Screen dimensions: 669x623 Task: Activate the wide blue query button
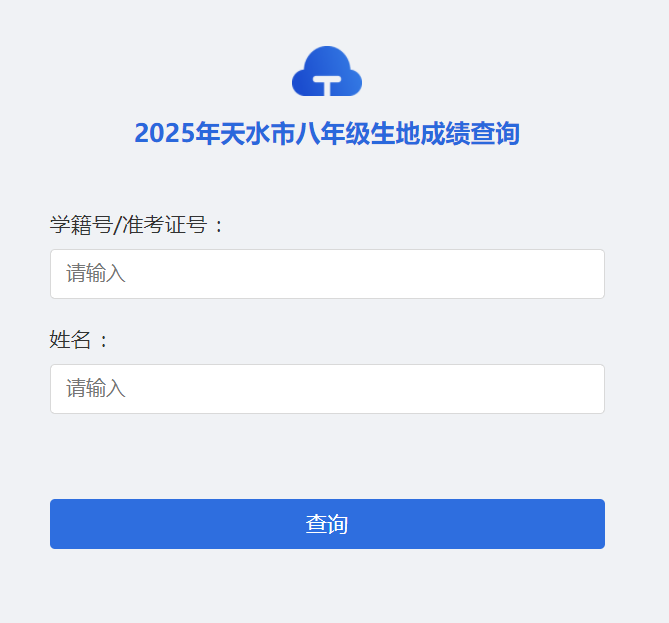(x=327, y=524)
